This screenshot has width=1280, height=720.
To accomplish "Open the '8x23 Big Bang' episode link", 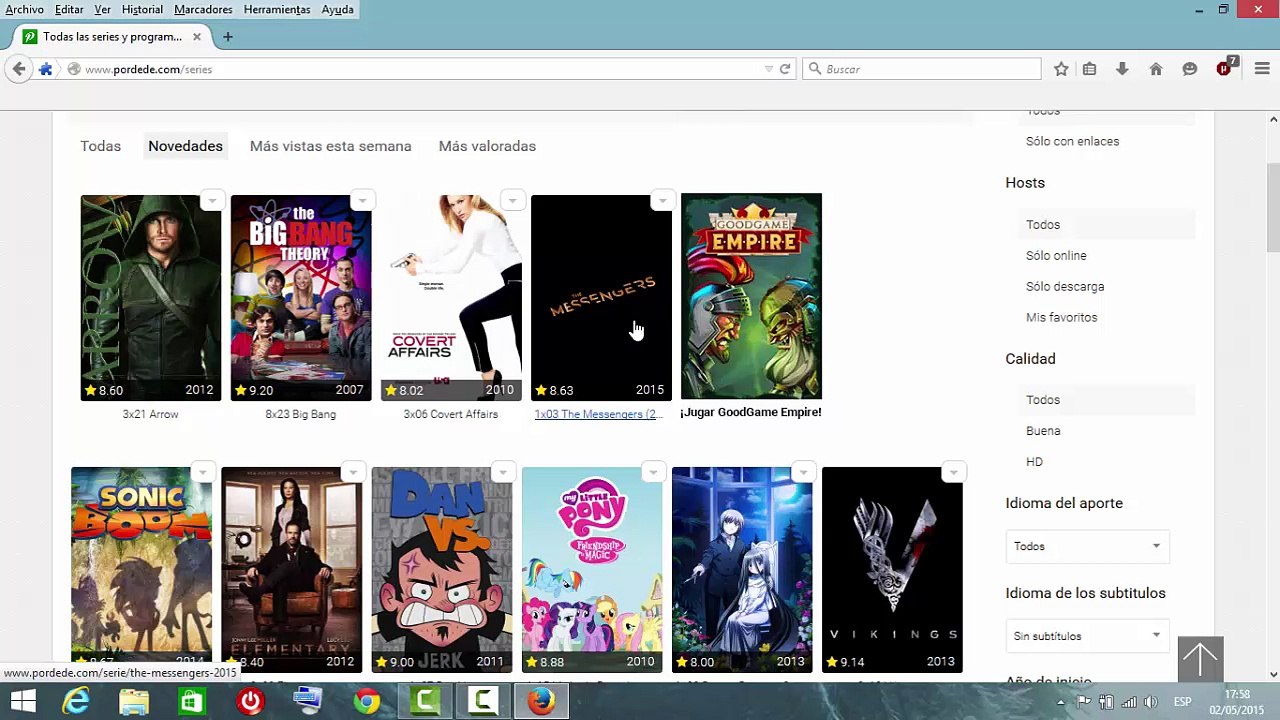I will (300, 414).
